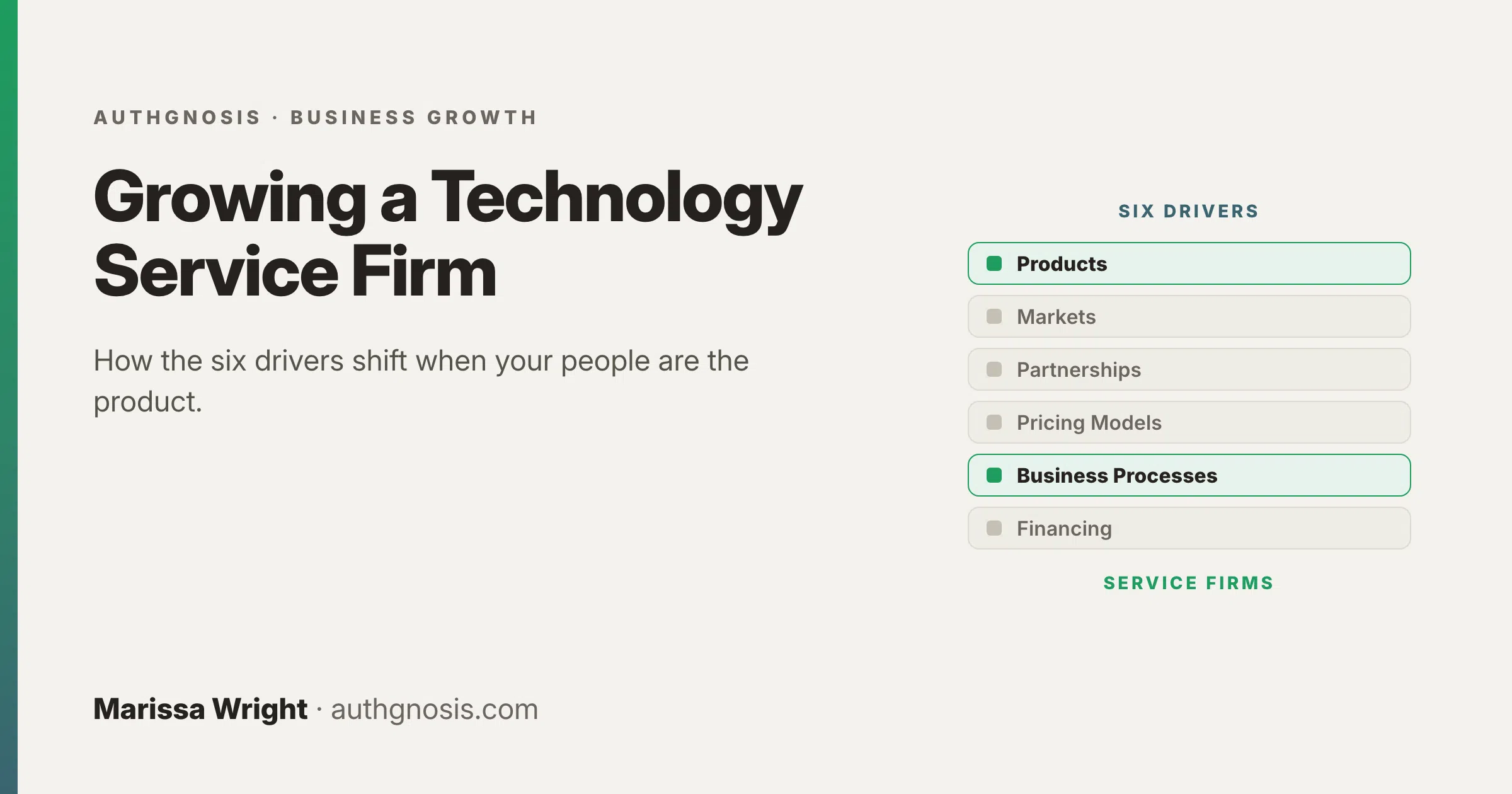Click the green square beside Business Processes
Viewport: 1512px width, 794px height.
[x=994, y=475]
